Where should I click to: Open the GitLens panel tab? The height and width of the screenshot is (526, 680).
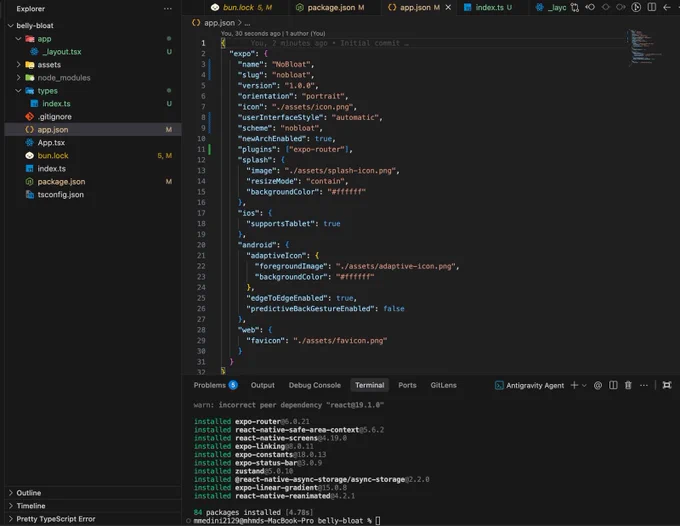(x=443, y=385)
